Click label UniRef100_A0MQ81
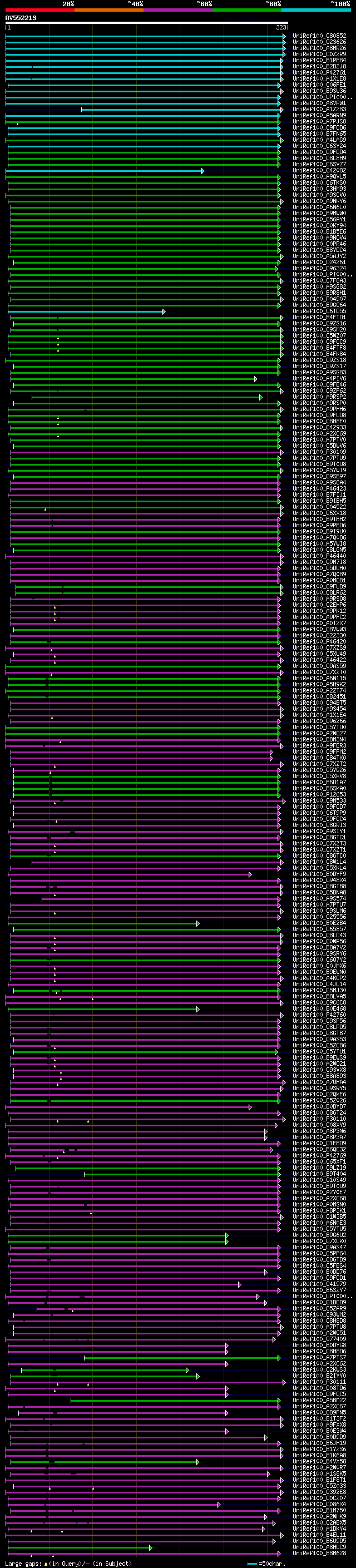Viewport: 356px width, 1568px height. pyautogui.click(x=319, y=580)
